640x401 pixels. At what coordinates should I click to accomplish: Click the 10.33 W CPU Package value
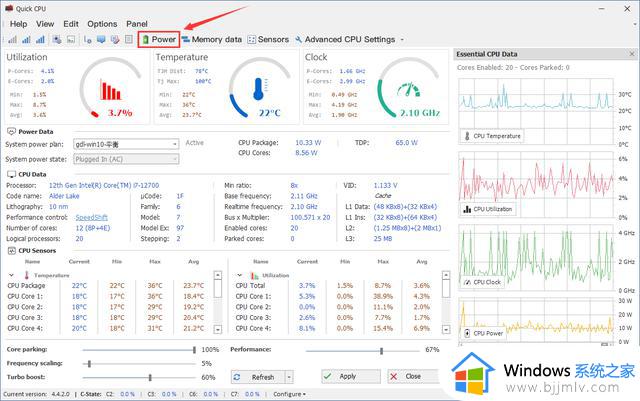[x=308, y=143]
